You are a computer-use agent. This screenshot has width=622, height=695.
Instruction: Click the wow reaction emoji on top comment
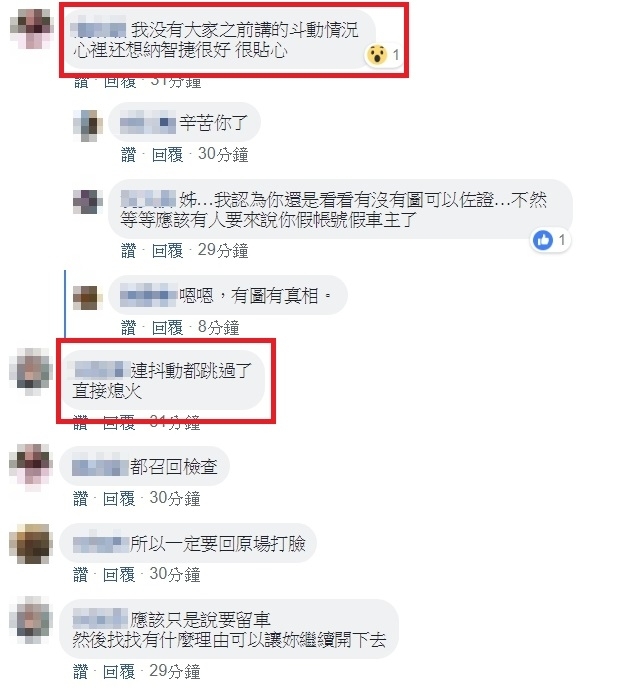pos(377,55)
